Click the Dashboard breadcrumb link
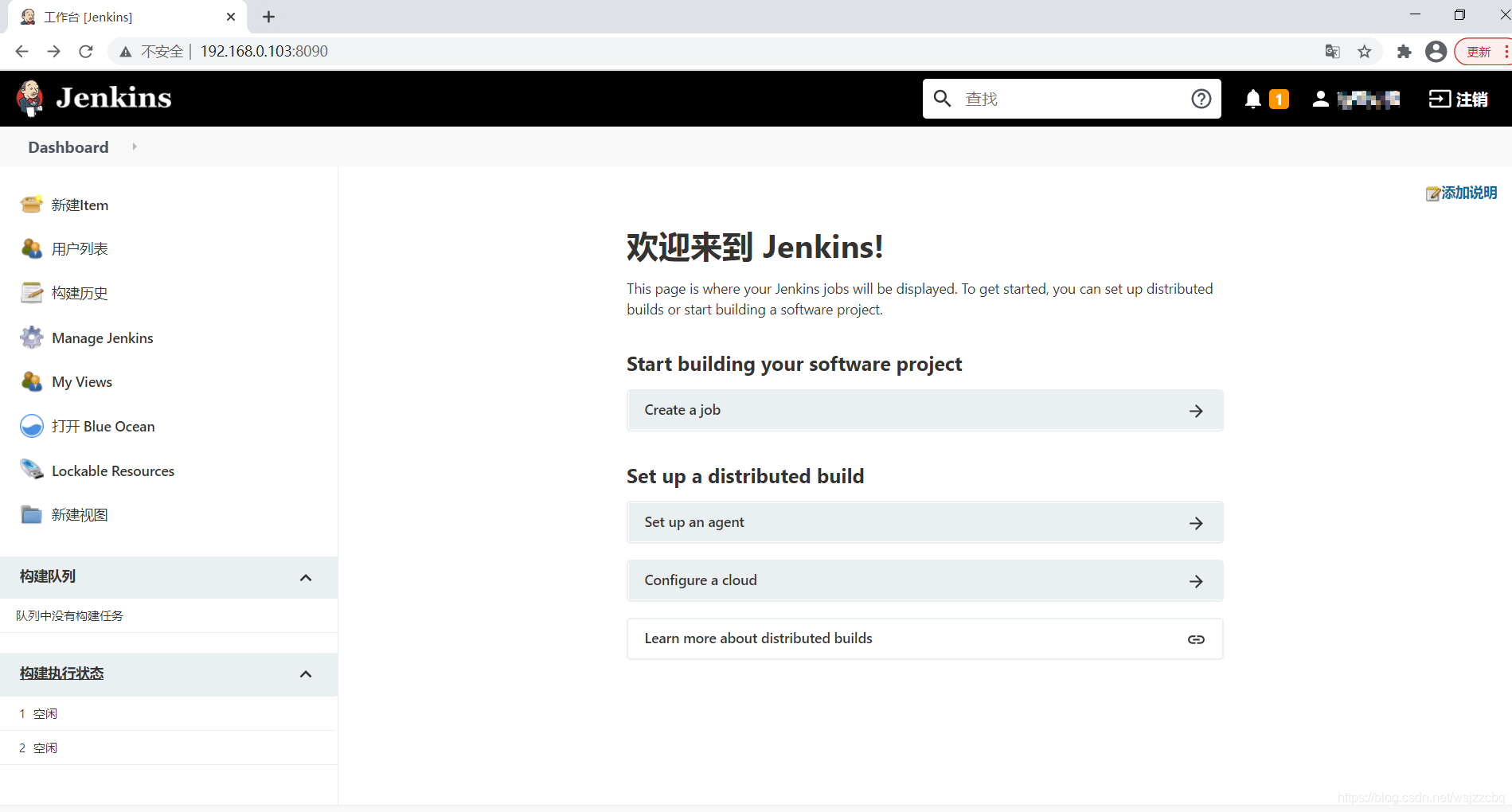 click(x=68, y=147)
